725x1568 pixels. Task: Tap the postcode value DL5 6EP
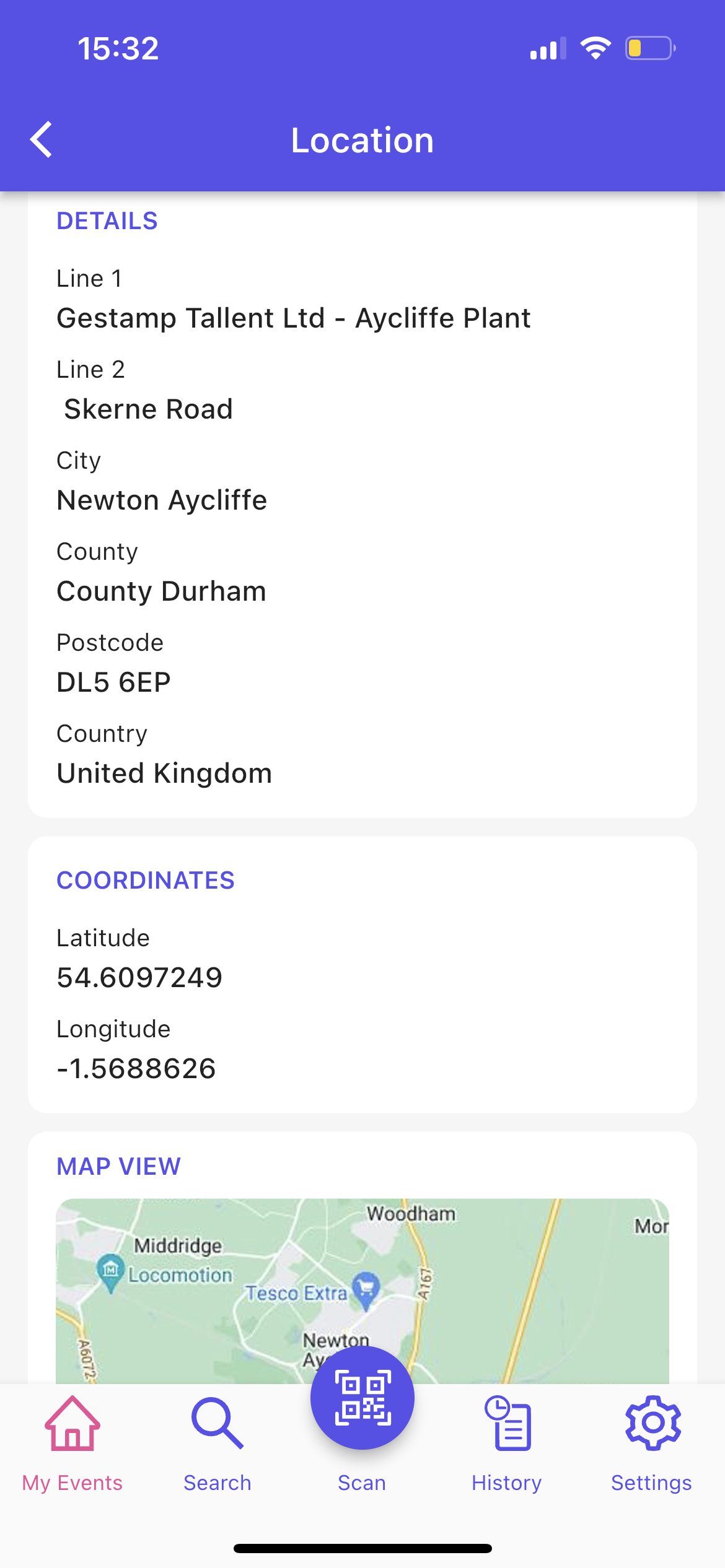(x=114, y=682)
